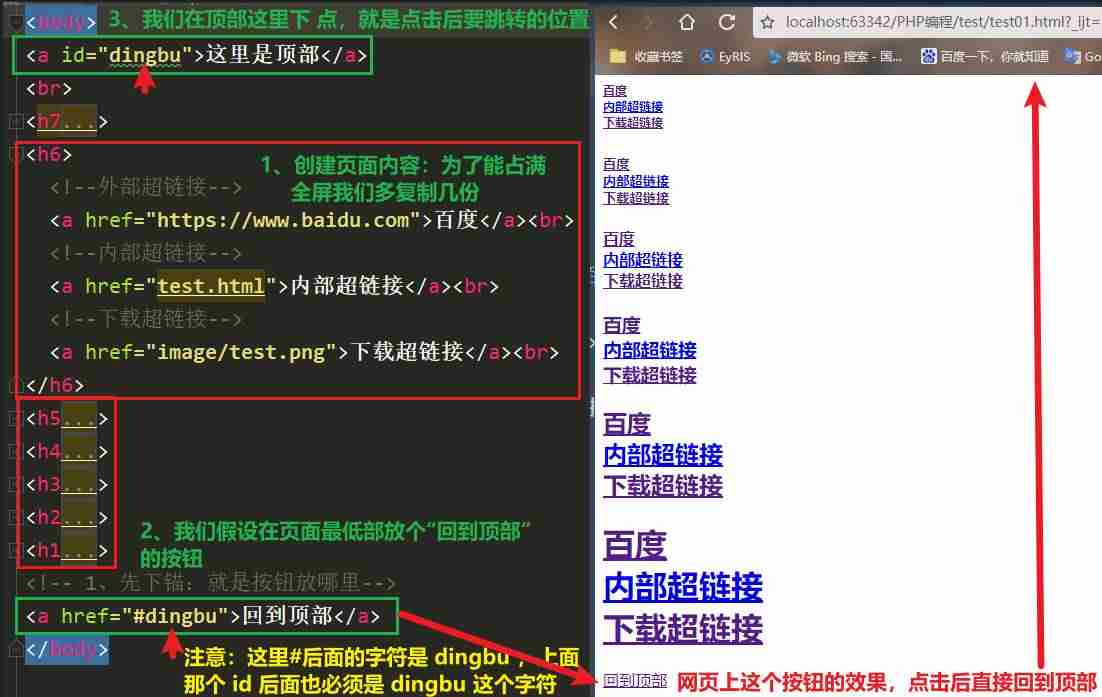1102x697 pixels.
Task: Open the EyRIS bookmark
Action: point(725,56)
